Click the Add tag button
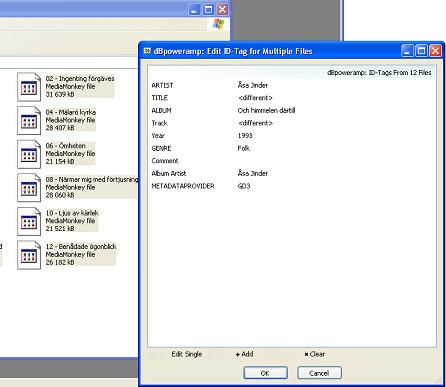The height and width of the screenshot is (387, 446). [x=244, y=354]
